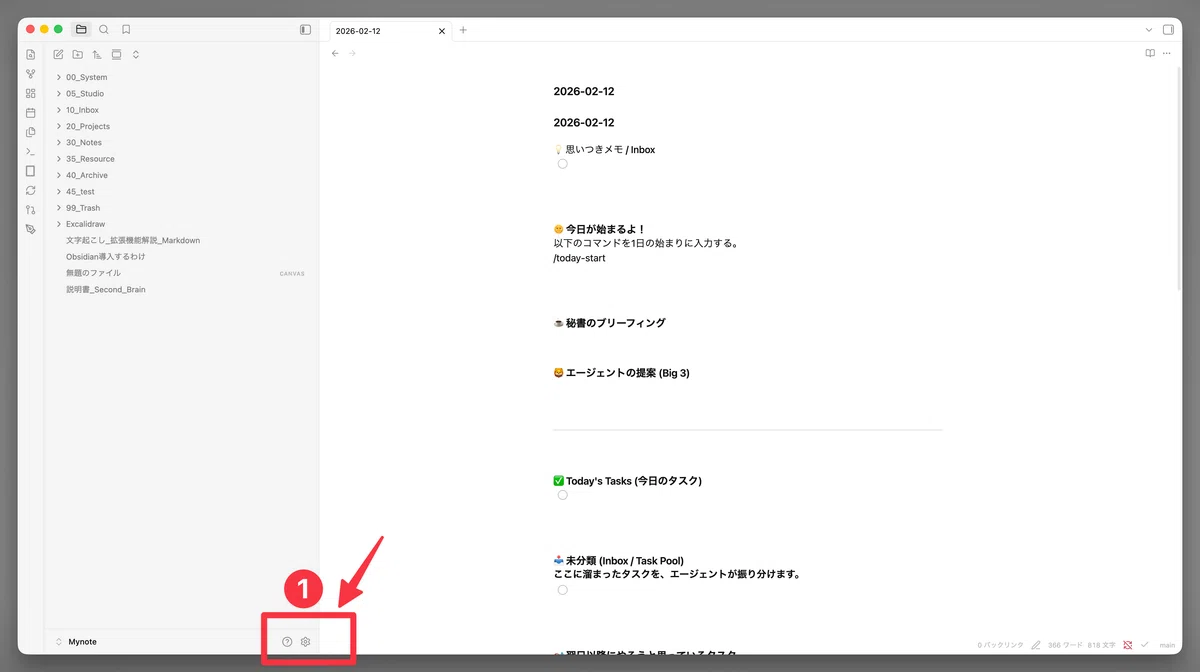Click the 366 ワード word count

click(x=1065, y=645)
